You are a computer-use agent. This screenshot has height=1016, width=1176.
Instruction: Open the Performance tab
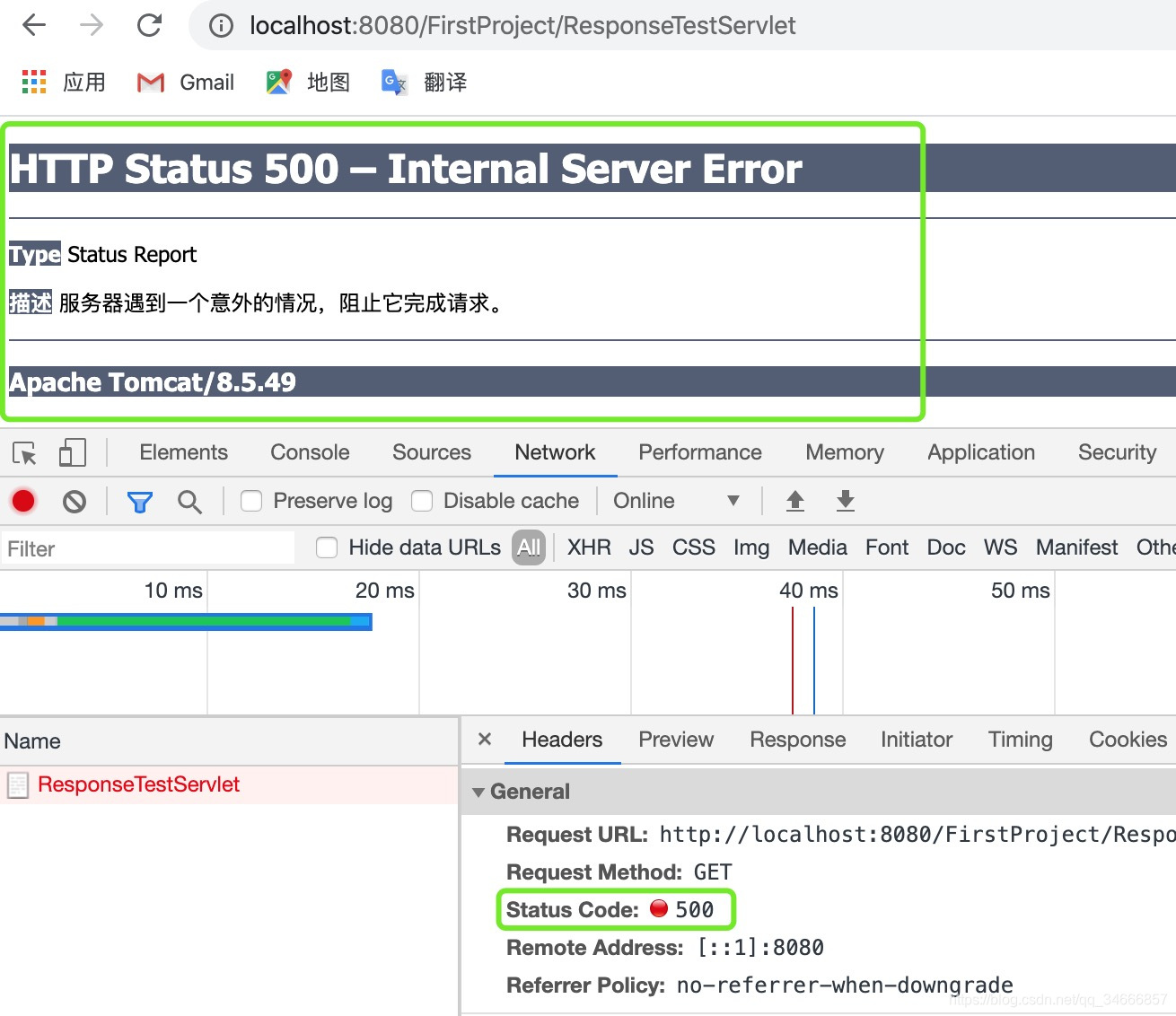(700, 452)
